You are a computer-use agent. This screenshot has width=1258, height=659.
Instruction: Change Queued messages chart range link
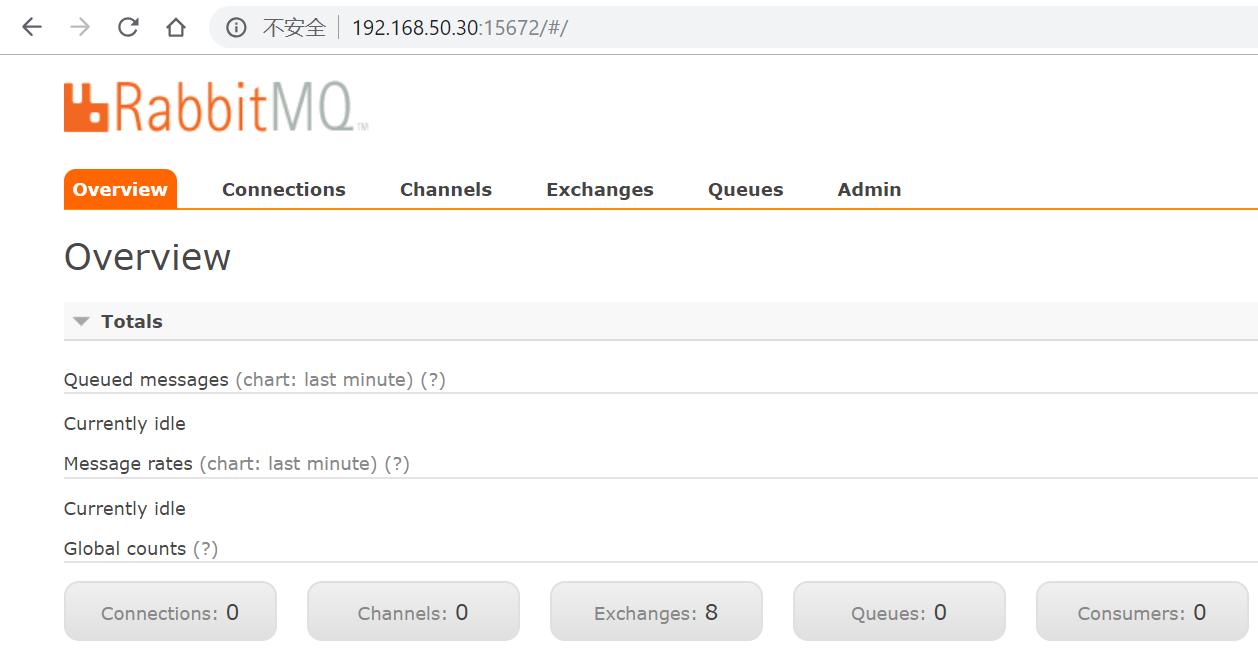tap(324, 380)
